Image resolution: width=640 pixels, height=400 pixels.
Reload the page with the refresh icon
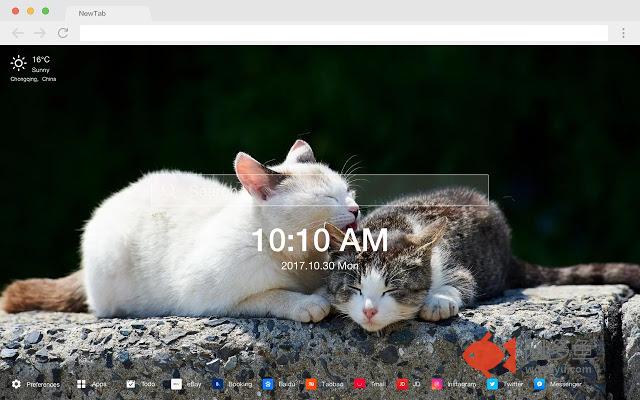(63, 33)
